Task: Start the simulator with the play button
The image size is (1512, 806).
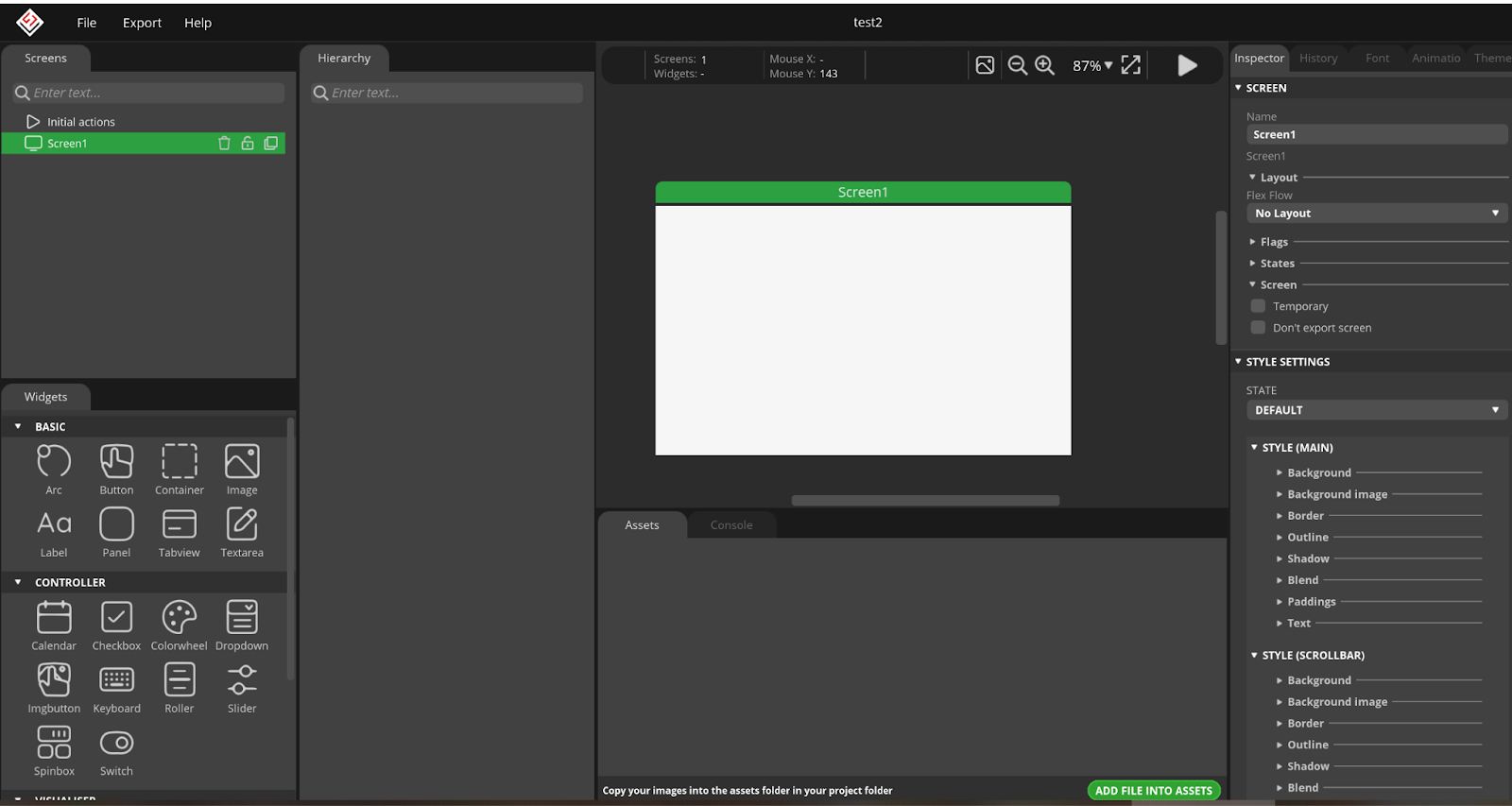Action: click(1188, 65)
